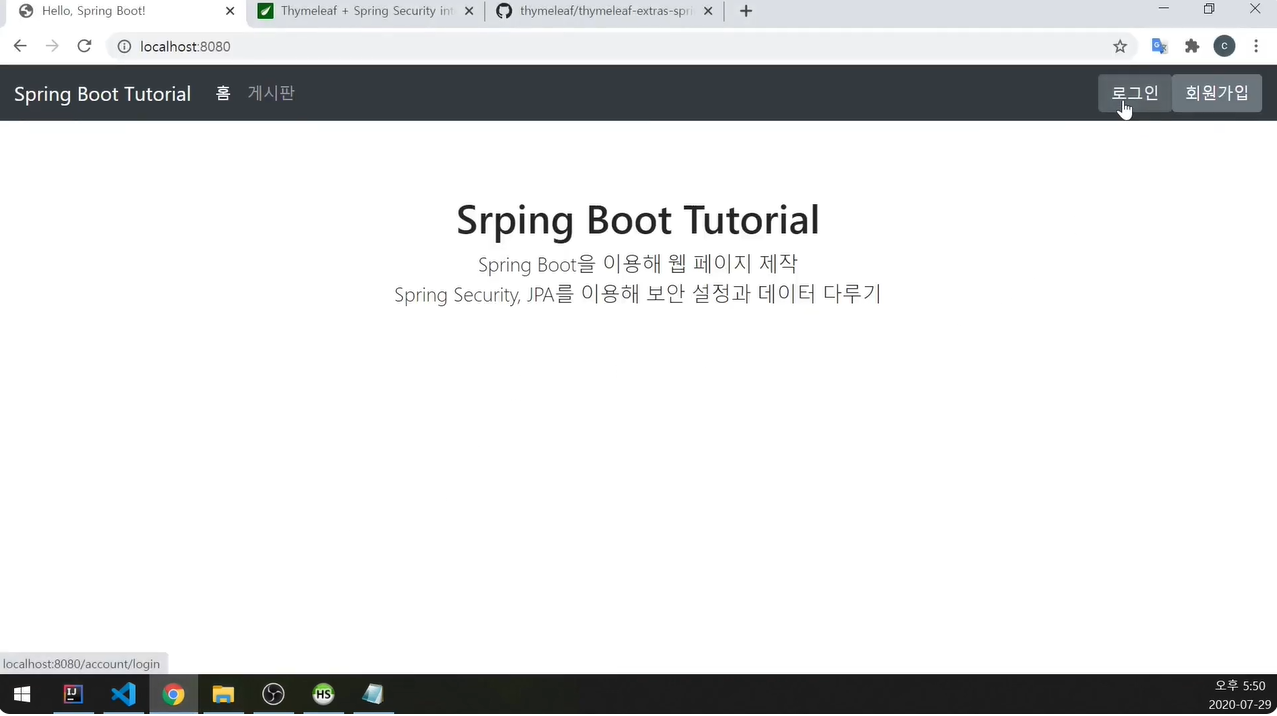Open Visual Studio Code from the taskbar
Screen dimensions: 1277x716
pyautogui.click(x=123, y=694)
